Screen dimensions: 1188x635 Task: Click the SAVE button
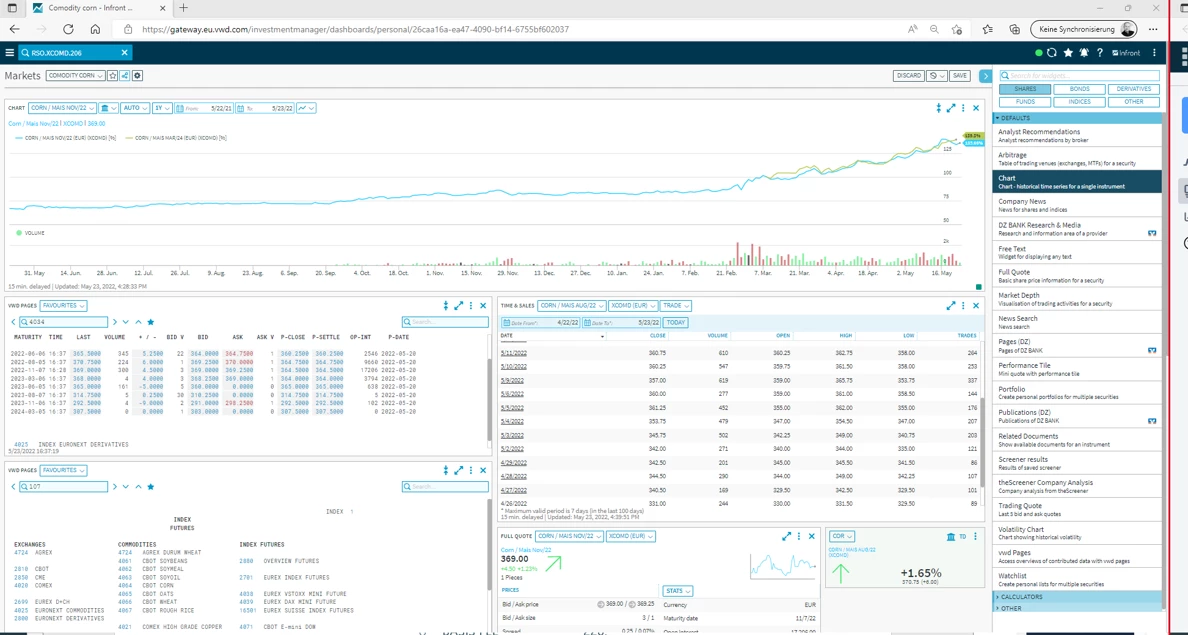[960, 76]
